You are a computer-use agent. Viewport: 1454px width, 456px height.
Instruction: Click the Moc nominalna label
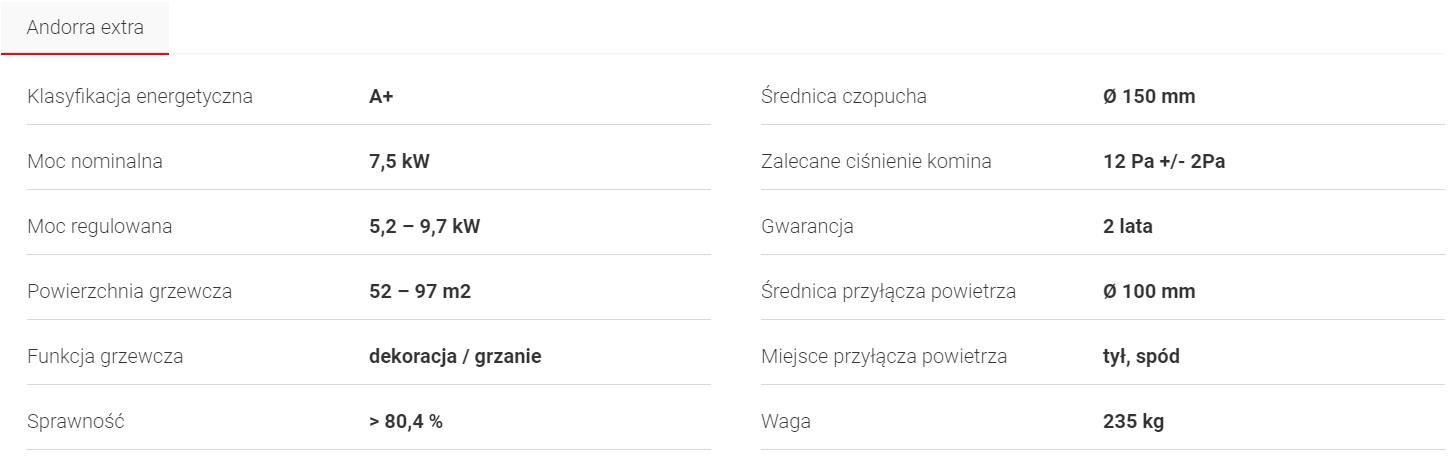coord(95,161)
